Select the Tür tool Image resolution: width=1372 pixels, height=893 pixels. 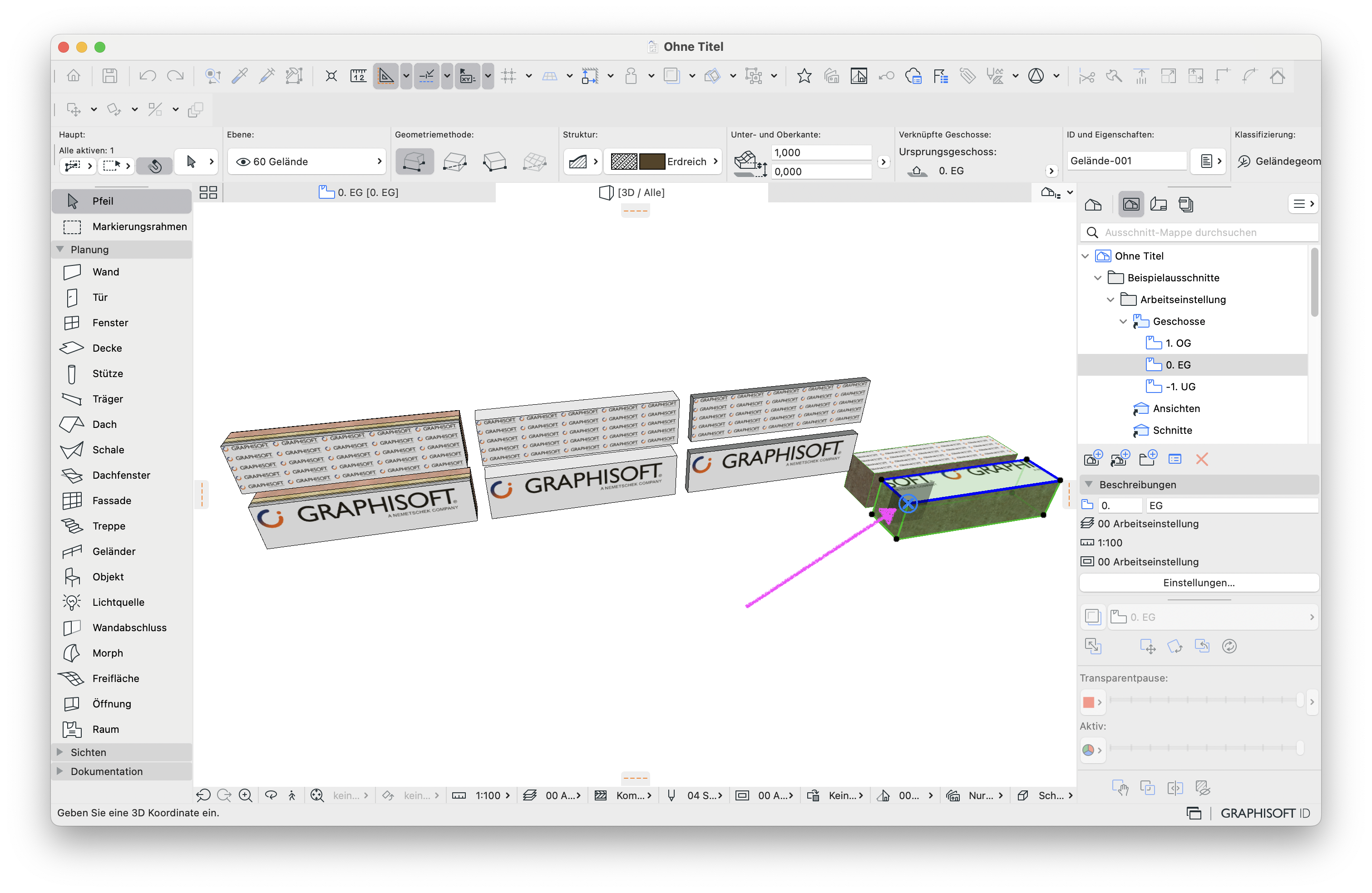tap(121, 297)
